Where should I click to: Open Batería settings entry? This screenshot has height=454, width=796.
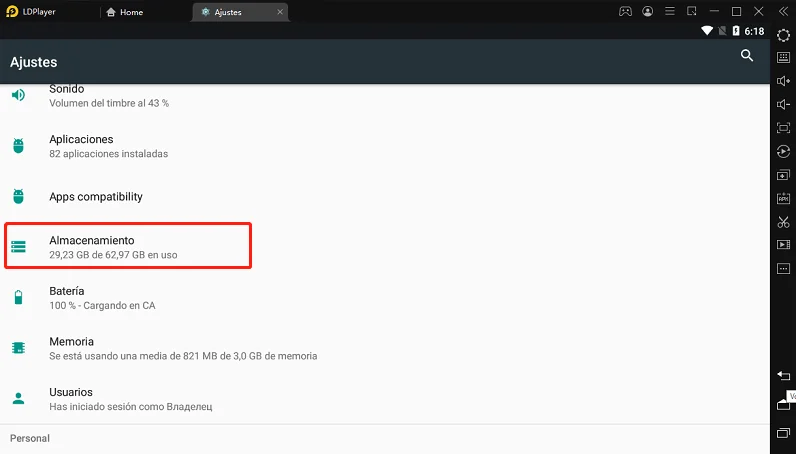click(385, 298)
